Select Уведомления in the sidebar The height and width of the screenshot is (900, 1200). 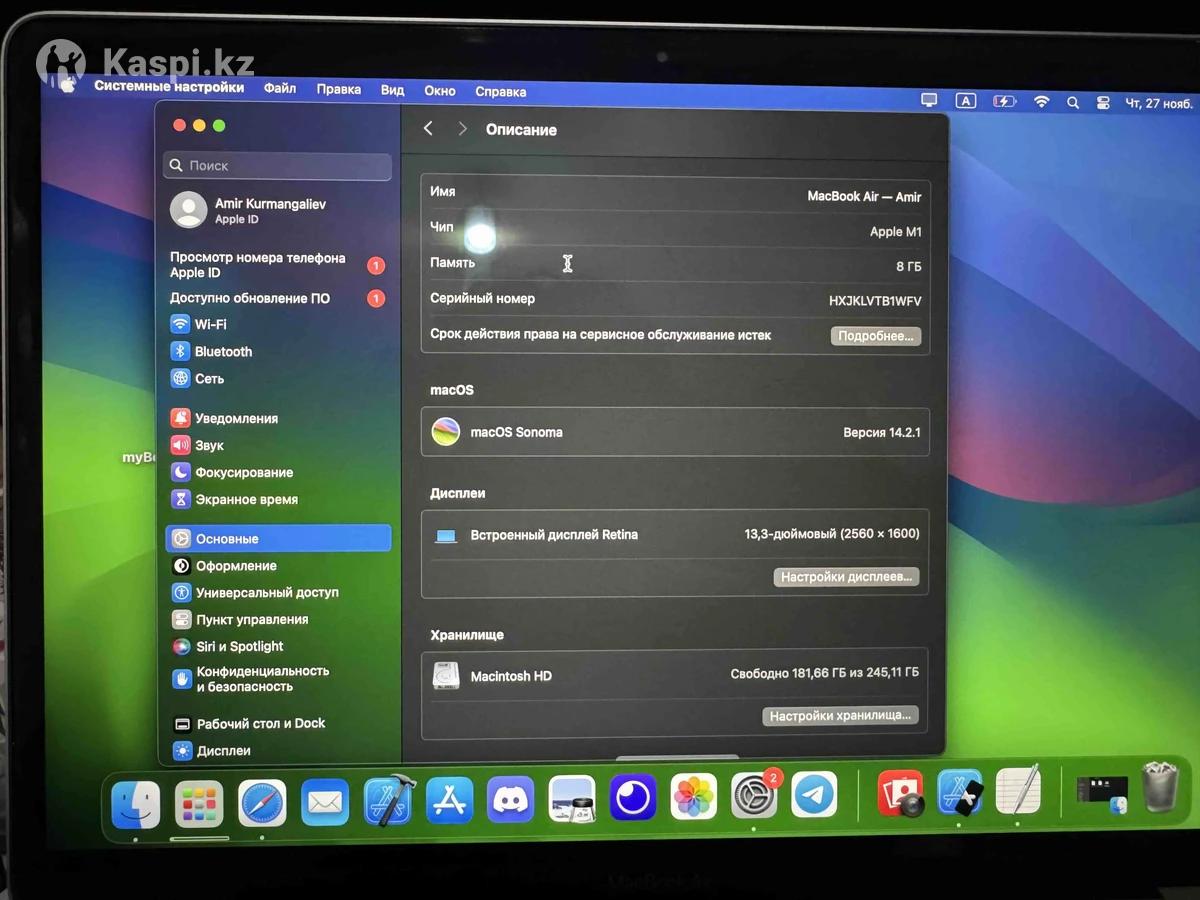[x=236, y=418]
